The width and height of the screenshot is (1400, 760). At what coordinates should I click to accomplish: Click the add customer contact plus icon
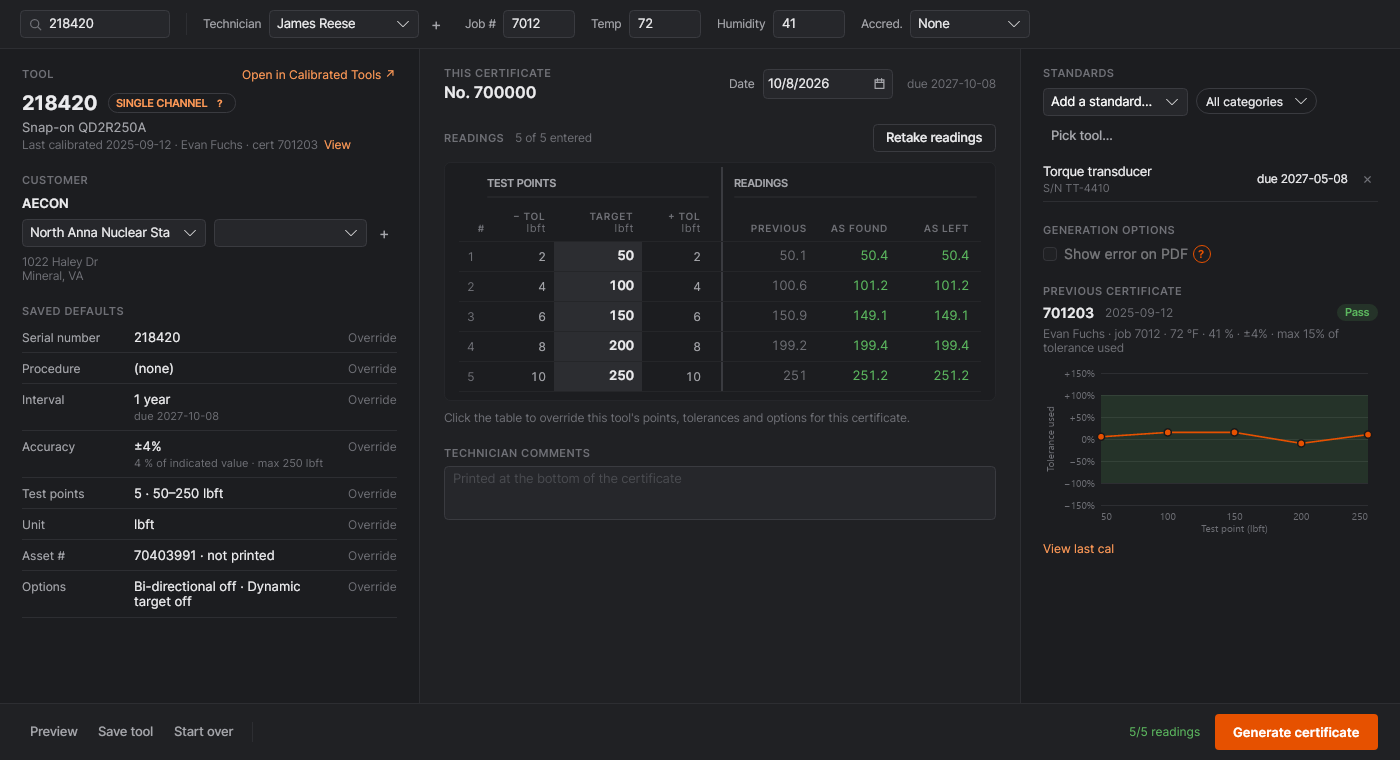(x=384, y=234)
